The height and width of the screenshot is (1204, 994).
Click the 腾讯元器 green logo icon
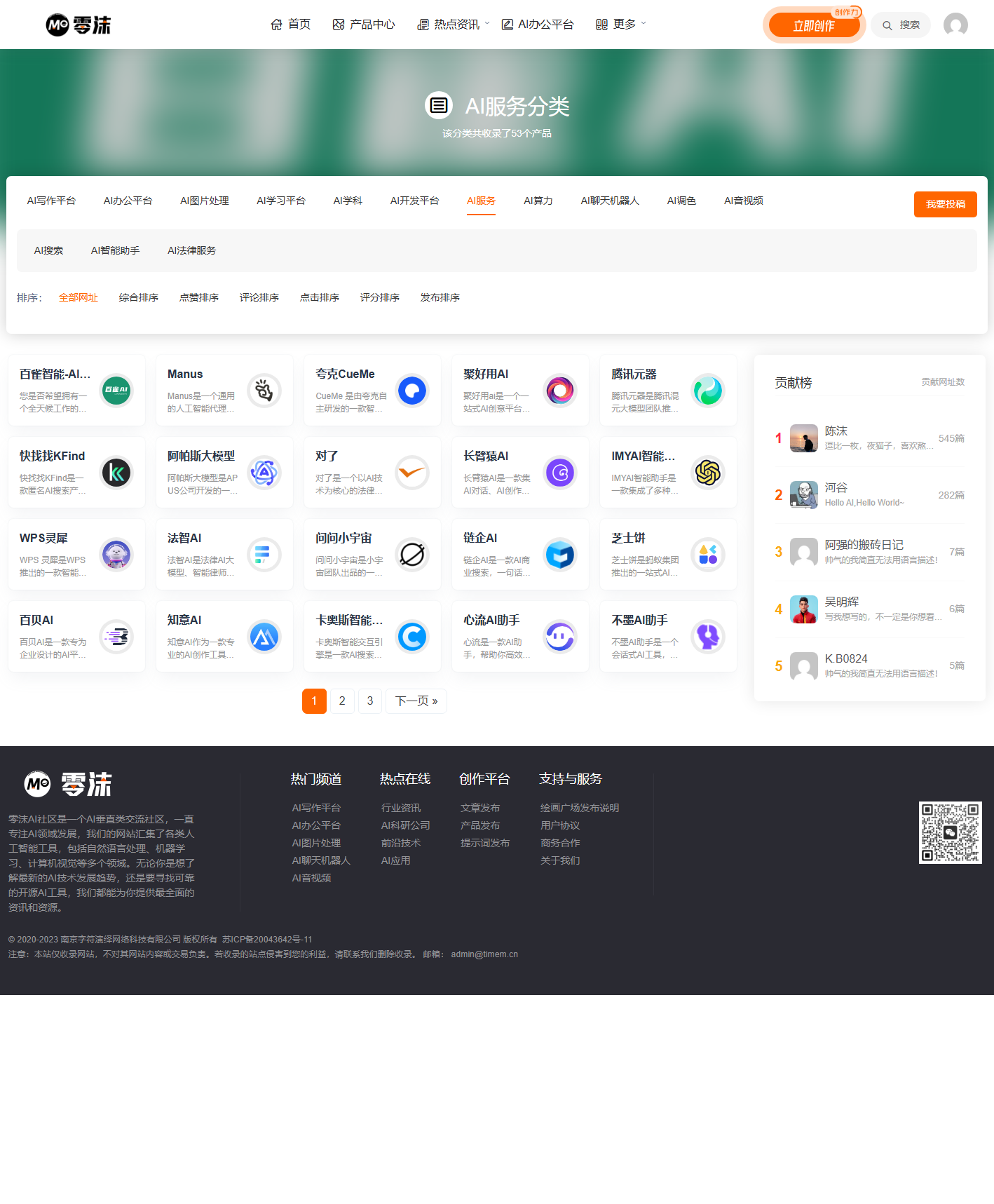708,391
